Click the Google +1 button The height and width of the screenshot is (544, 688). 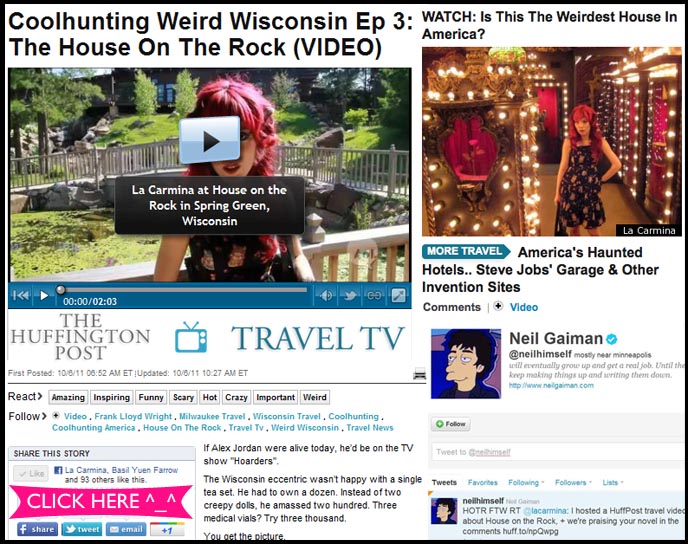pos(167,529)
